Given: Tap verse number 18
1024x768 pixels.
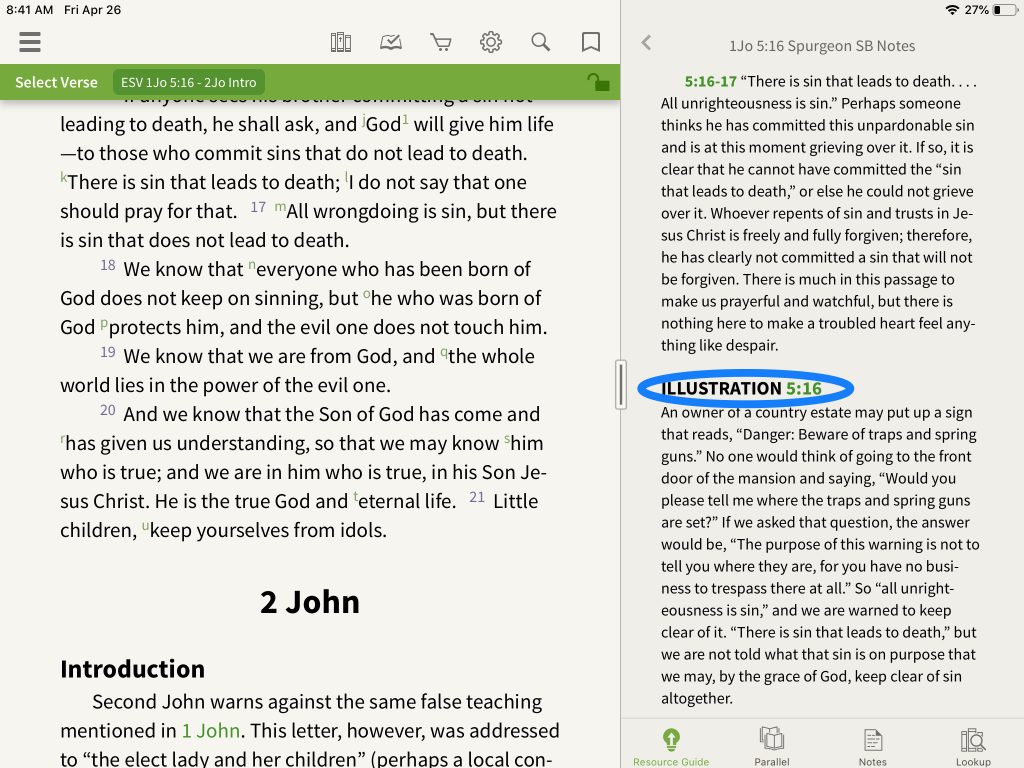Looking at the screenshot, I should pos(108,265).
